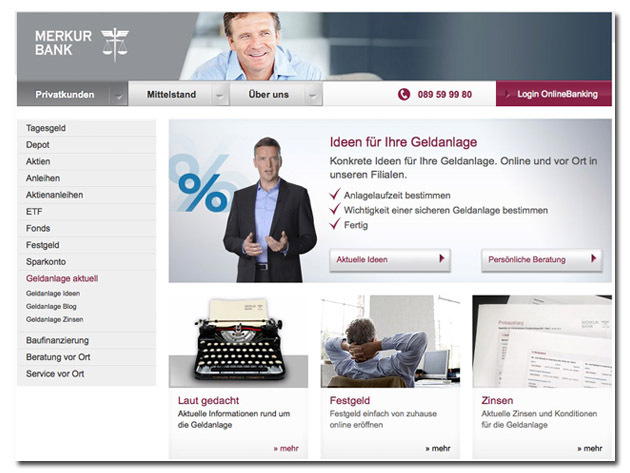
Task: Click the arrow beside Login OnlineBanking
Action: point(507,94)
